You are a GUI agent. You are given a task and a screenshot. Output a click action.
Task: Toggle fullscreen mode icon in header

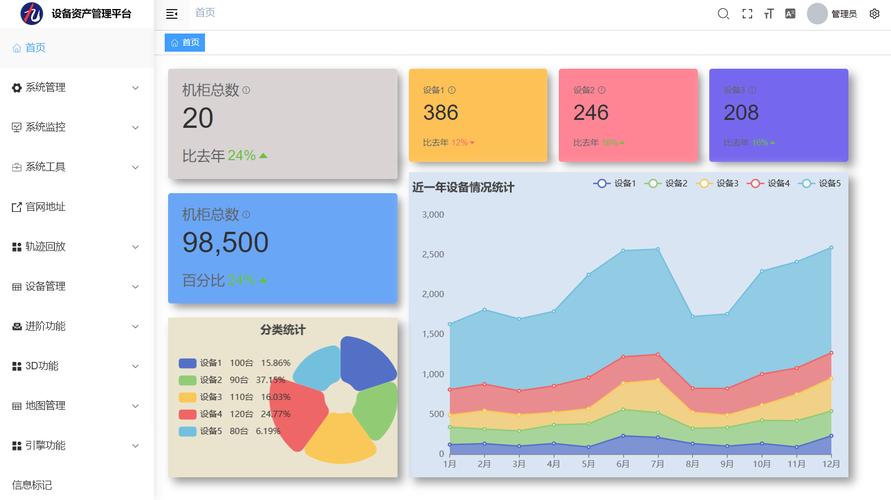point(747,14)
